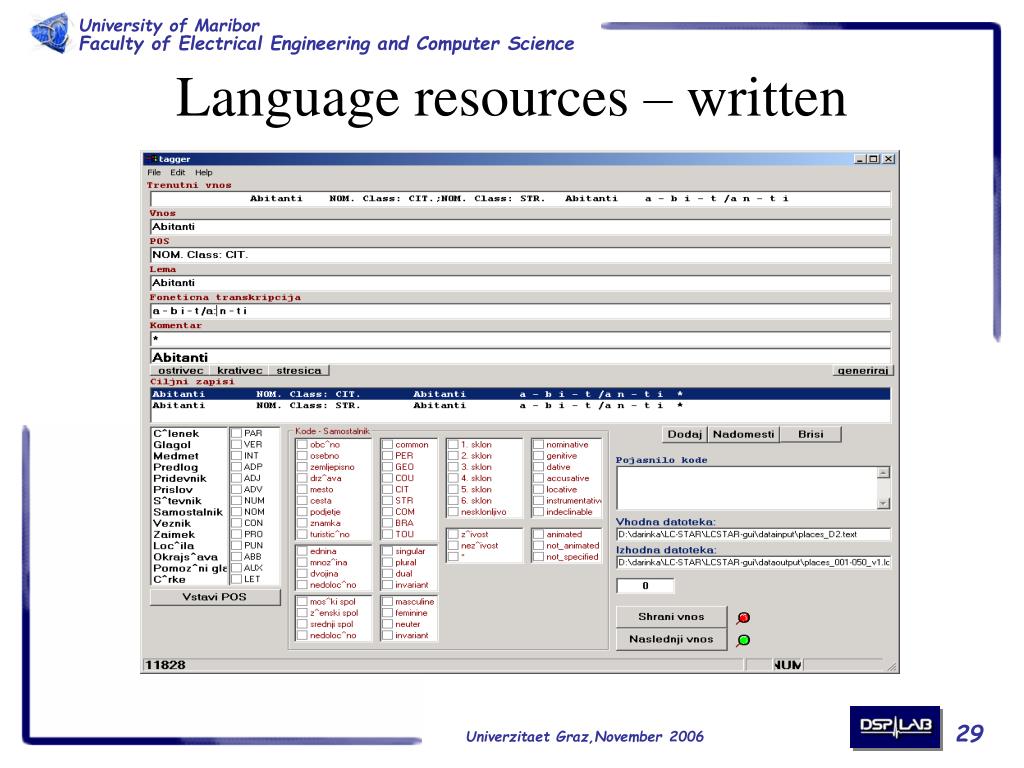
Task: Click the stresica button
Action: click(x=298, y=370)
